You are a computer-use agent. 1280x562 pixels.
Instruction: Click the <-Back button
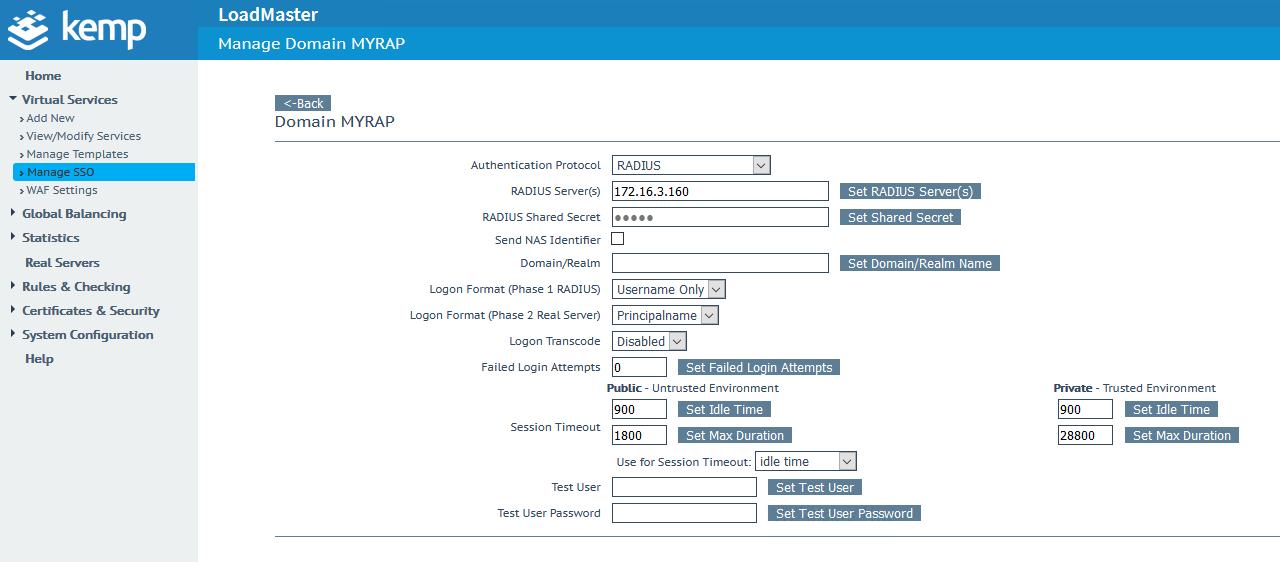click(303, 103)
